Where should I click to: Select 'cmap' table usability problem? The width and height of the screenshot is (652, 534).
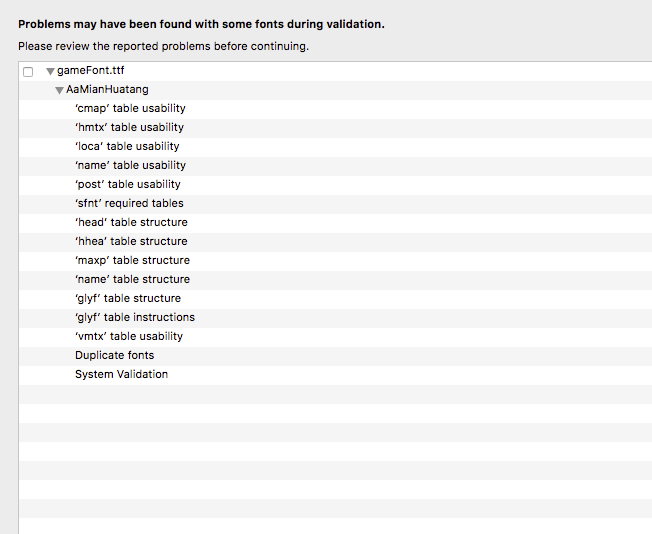pos(130,109)
